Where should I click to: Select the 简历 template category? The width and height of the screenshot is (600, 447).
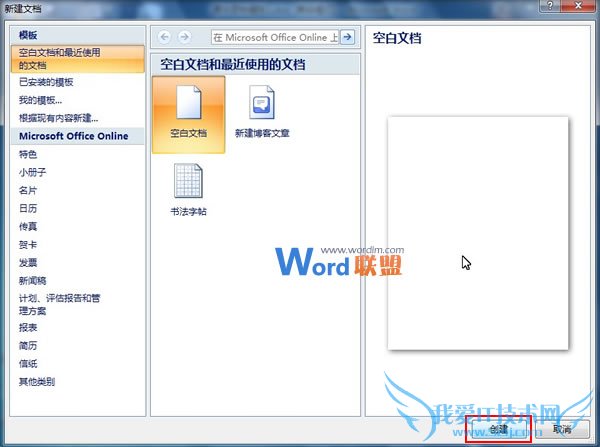28,346
